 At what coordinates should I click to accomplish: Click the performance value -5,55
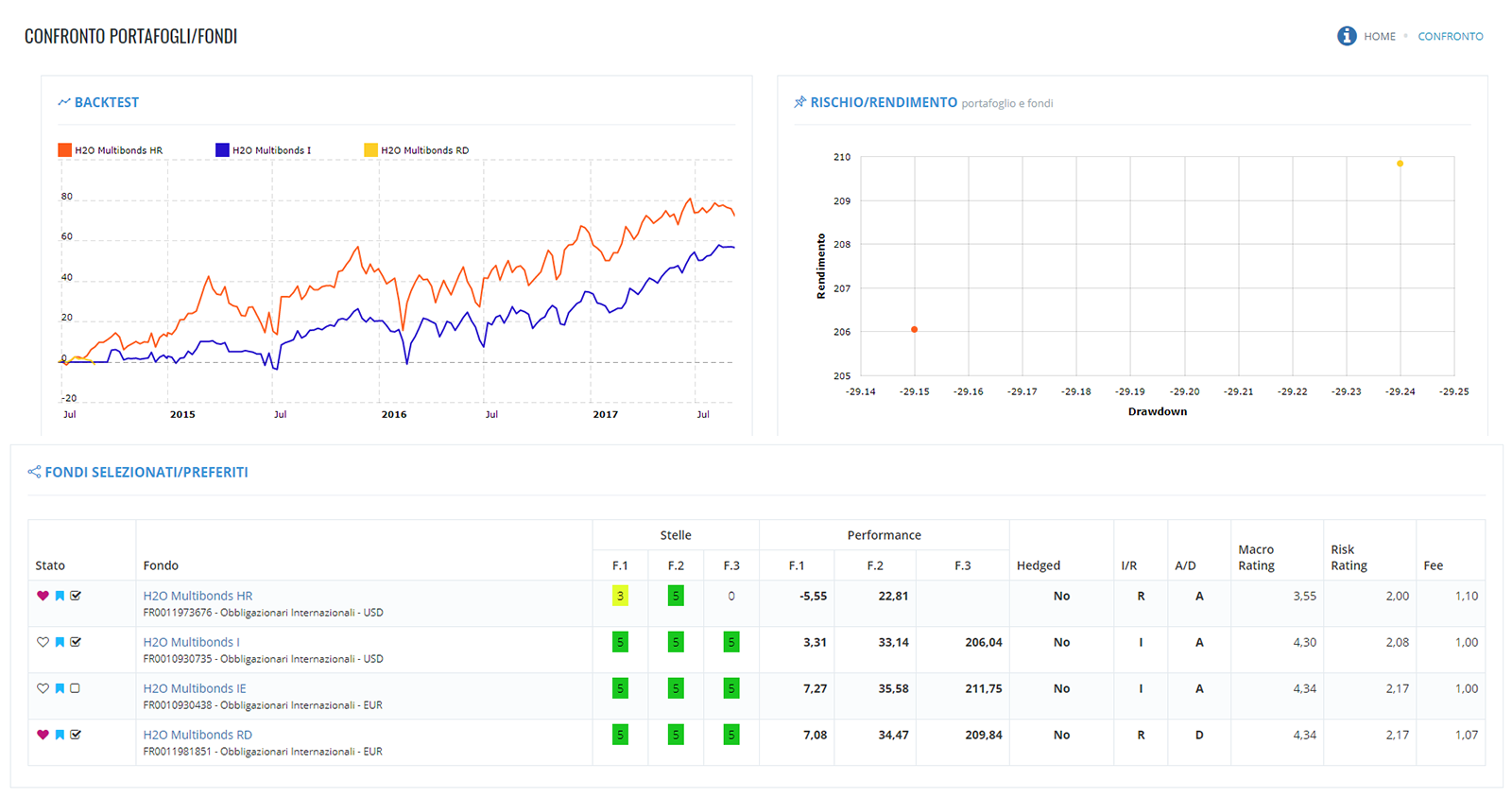click(x=813, y=596)
